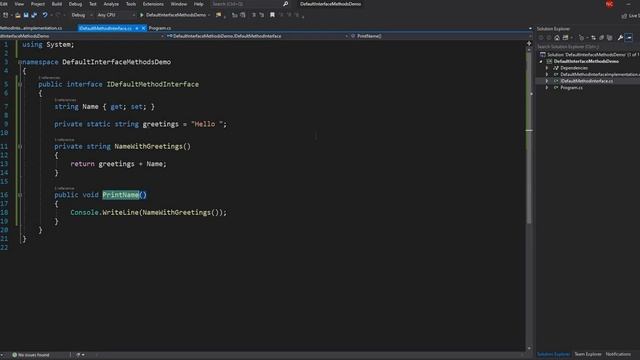Click the Properties wrench icon in Solution Explorer
The width and height of the screenshot is (640, 360).
click(x=620, y=38)
